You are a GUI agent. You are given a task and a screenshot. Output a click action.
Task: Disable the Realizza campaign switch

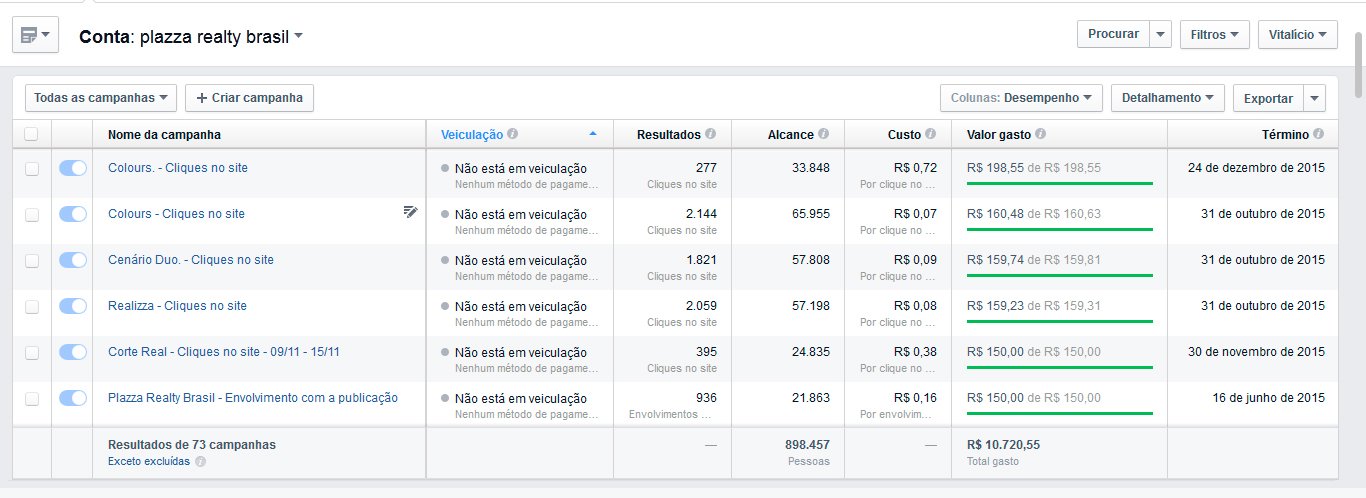pyautogui.click(x=73, y=306)
